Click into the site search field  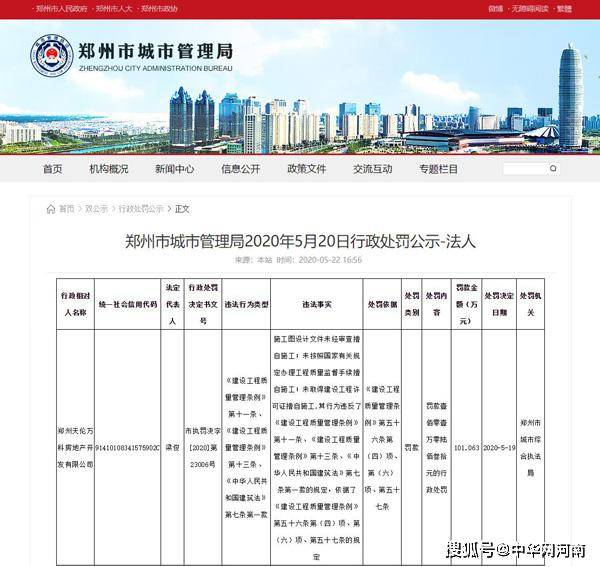coord(526,168)
